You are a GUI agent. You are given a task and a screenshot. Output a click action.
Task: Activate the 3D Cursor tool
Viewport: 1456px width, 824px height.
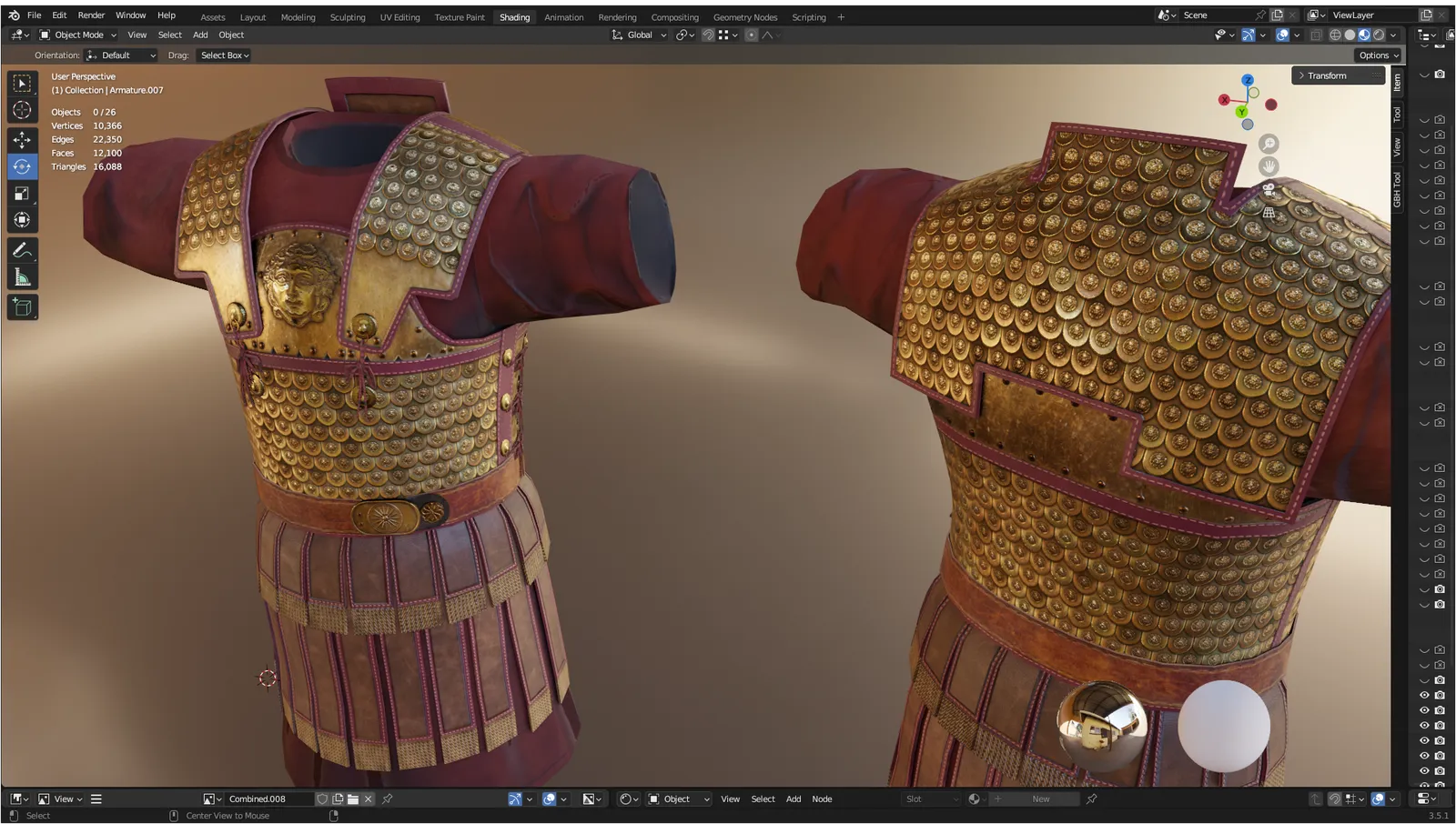point(22,111)
